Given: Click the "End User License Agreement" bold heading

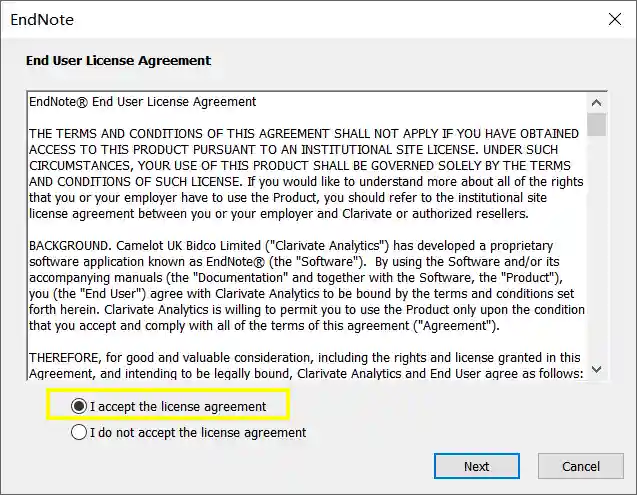Looking at the screenshot, I should (118, 60).
